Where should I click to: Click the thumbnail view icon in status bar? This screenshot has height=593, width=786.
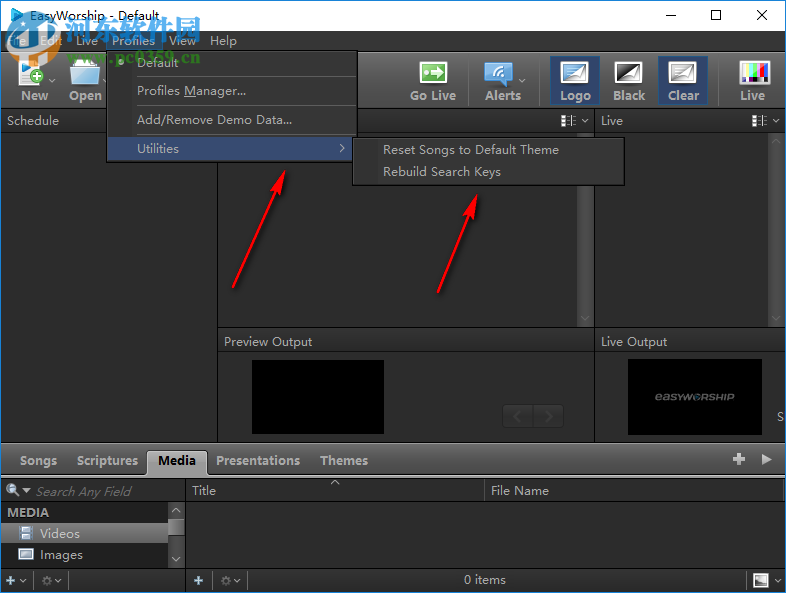[x=761, y=580]
